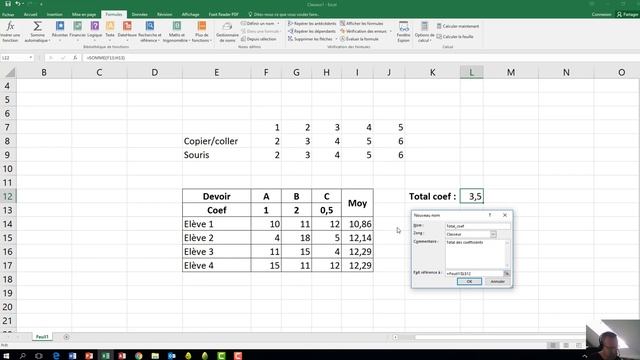Open the Fenêtre Espion window

point(404,31)
